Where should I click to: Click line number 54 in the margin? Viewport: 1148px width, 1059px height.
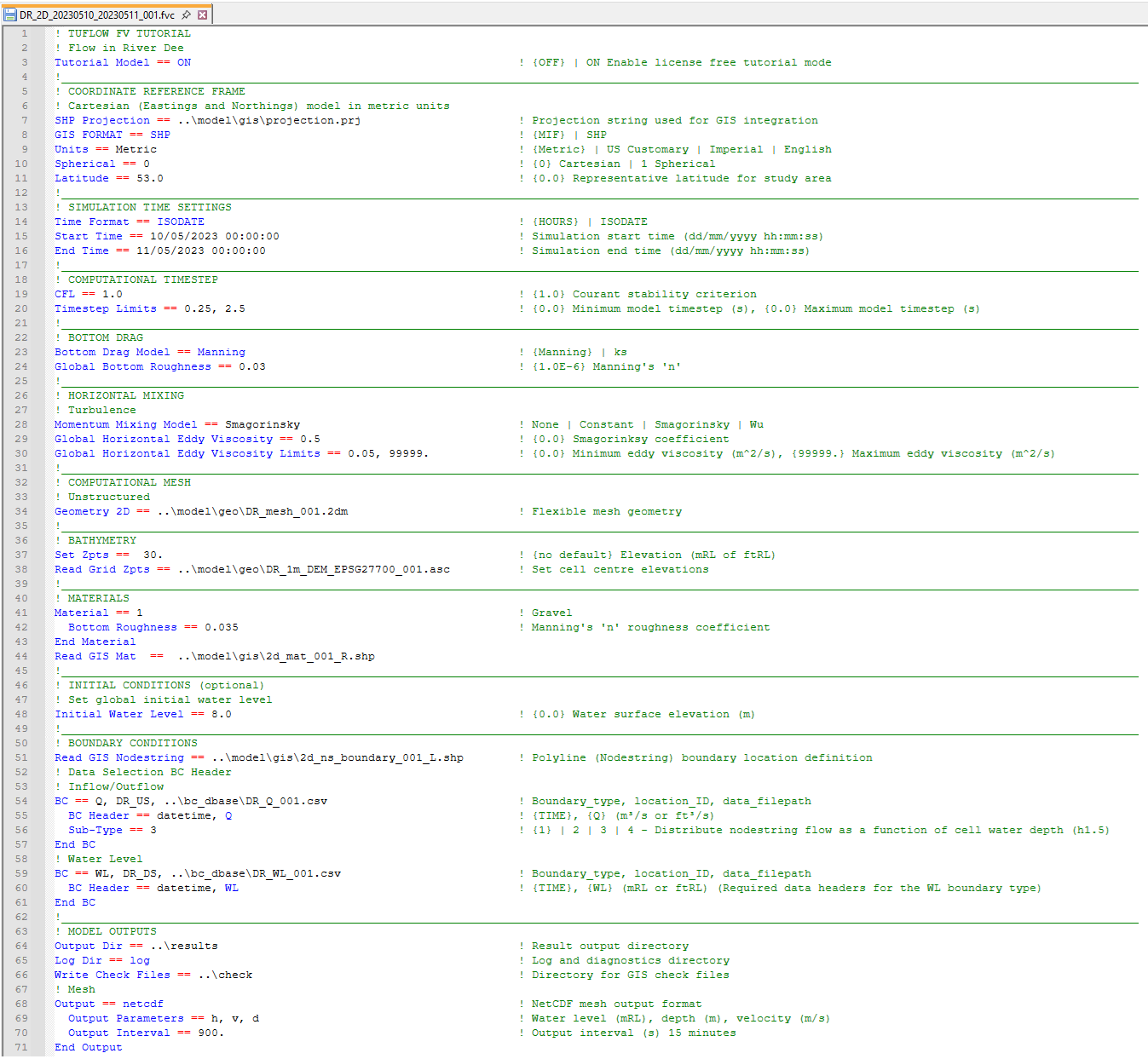22,801
